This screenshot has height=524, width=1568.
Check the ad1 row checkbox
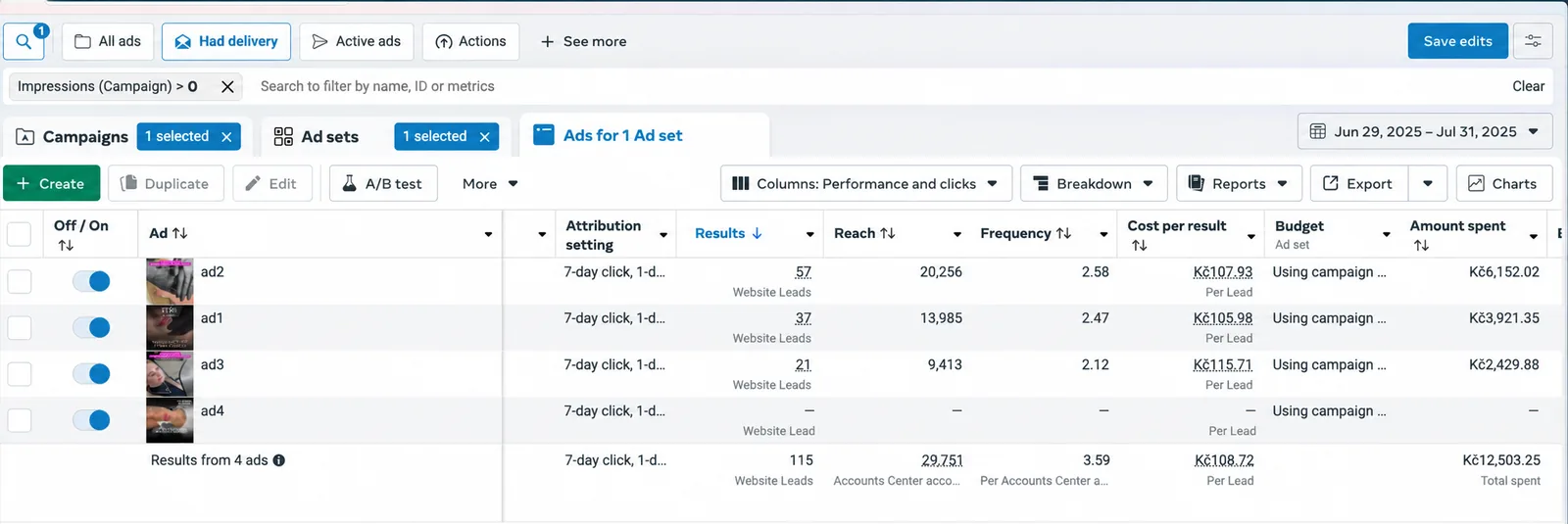click(x=19, y=327)
